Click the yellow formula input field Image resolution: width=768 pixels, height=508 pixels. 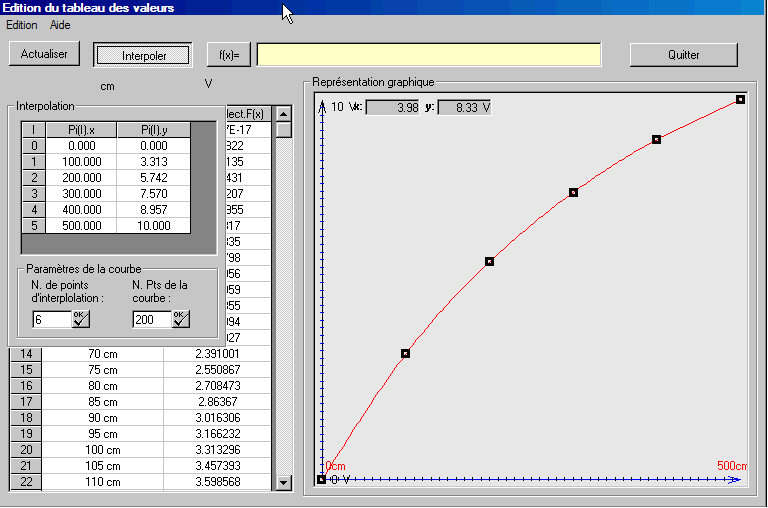click(429, 54)
